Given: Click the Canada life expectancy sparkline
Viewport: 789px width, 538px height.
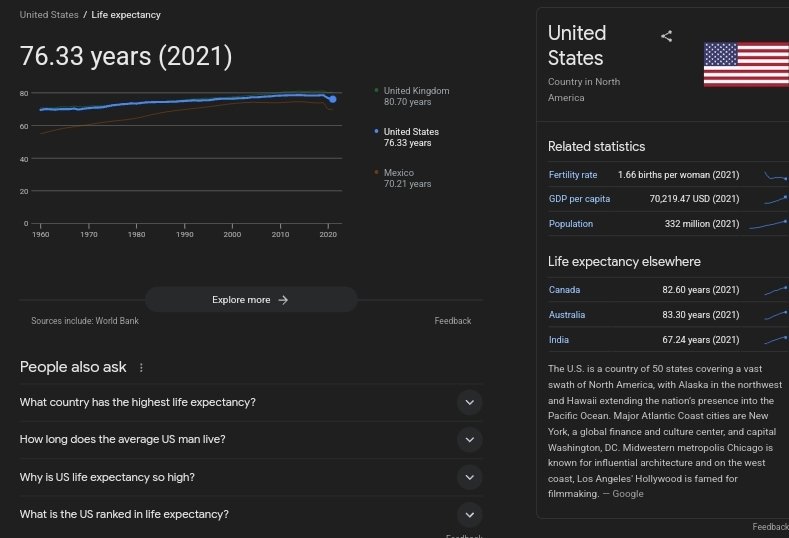Looking at the screenshot, I should [x=775, y=290].
